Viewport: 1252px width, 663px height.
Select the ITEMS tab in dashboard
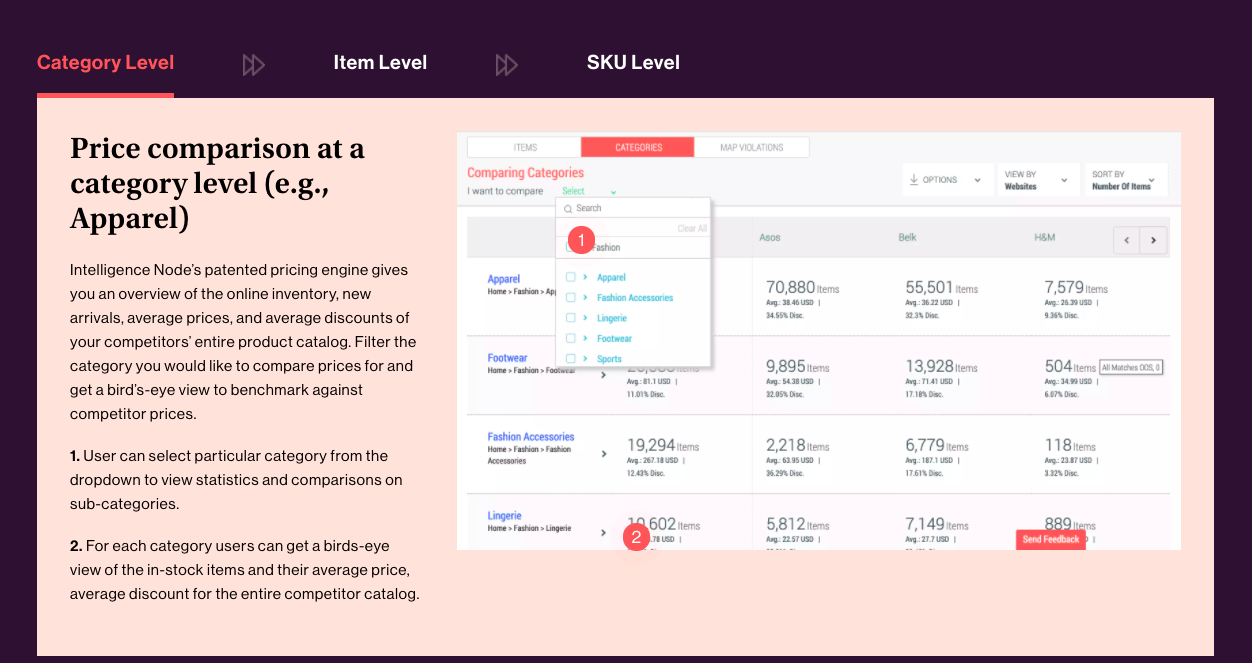525,147
